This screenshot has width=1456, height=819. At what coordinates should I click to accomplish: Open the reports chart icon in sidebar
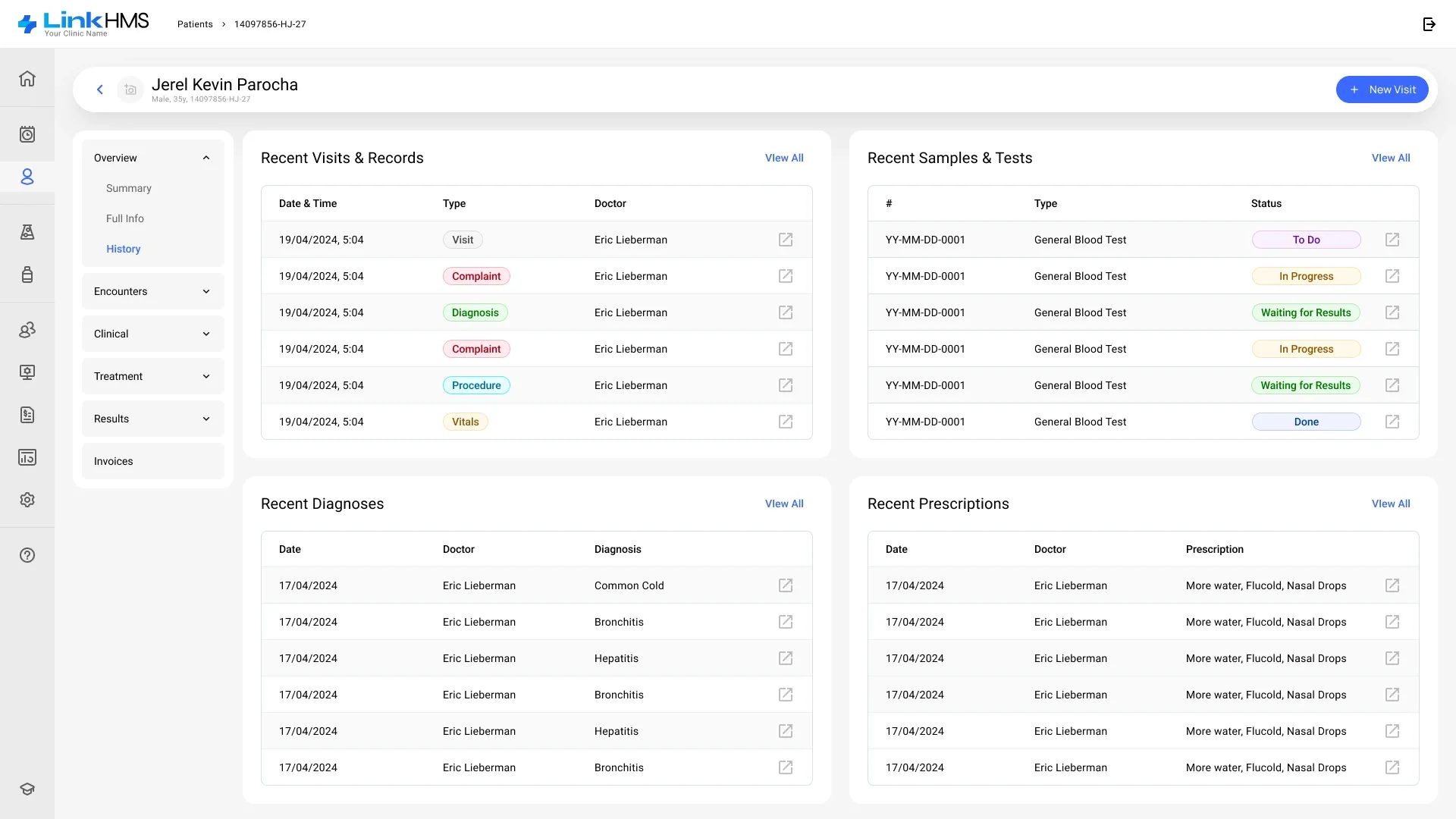pos(27,457)
